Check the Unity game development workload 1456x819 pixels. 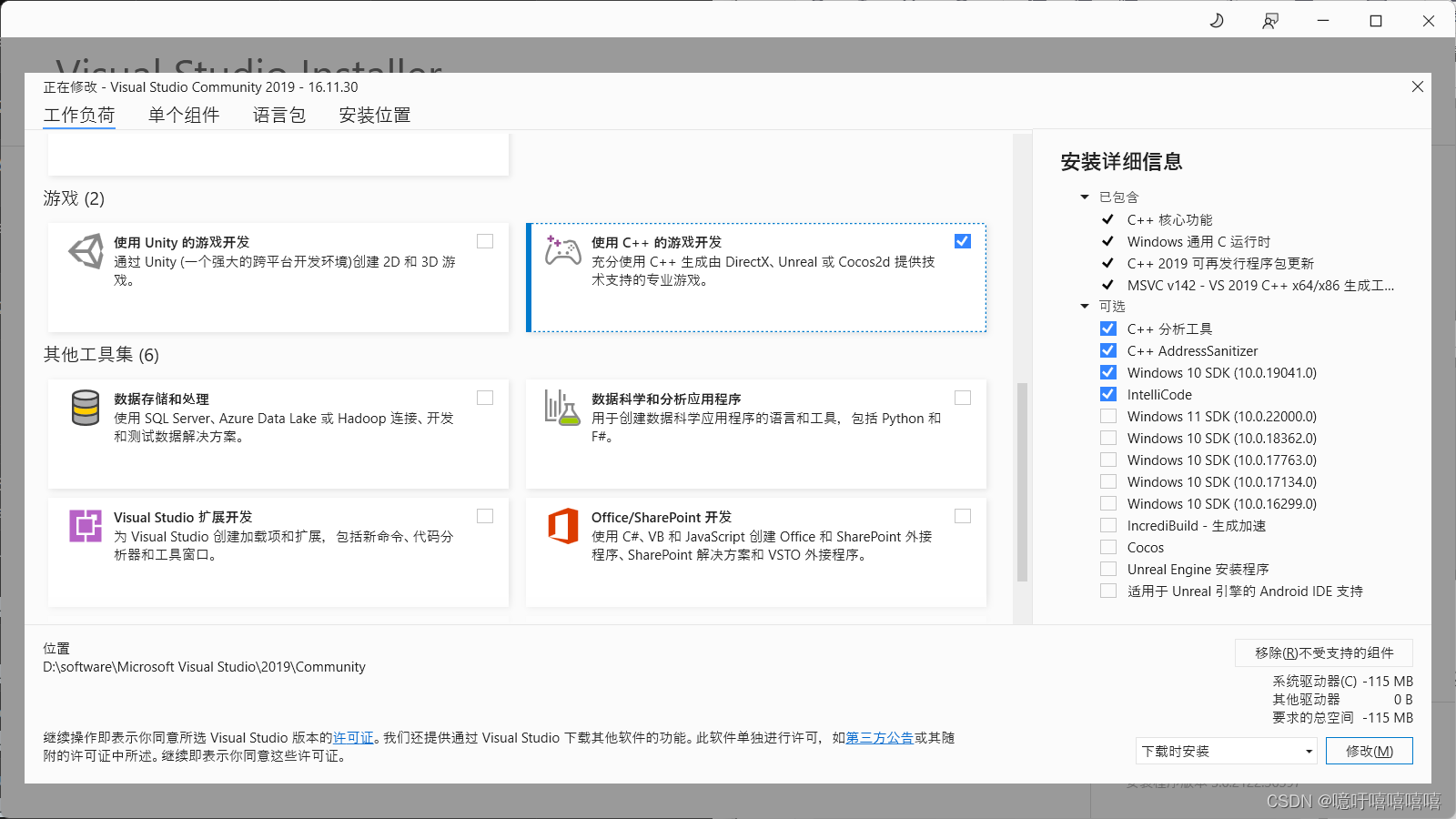tap(485, 241)
